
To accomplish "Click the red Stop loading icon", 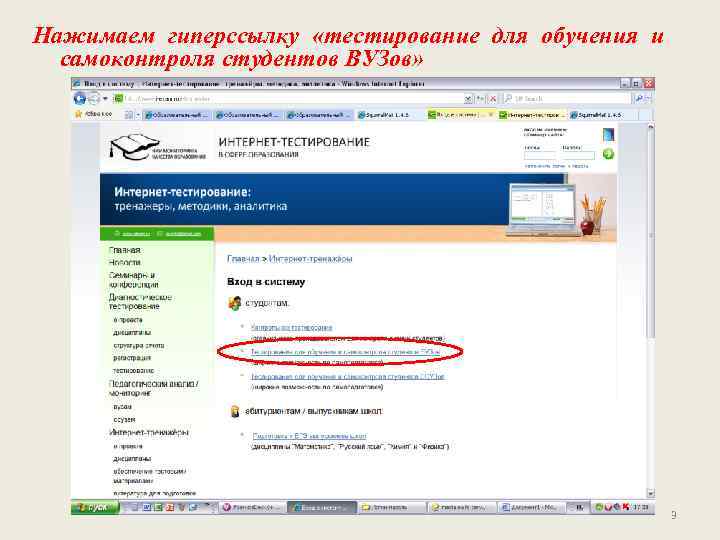I will click(493, 99).
